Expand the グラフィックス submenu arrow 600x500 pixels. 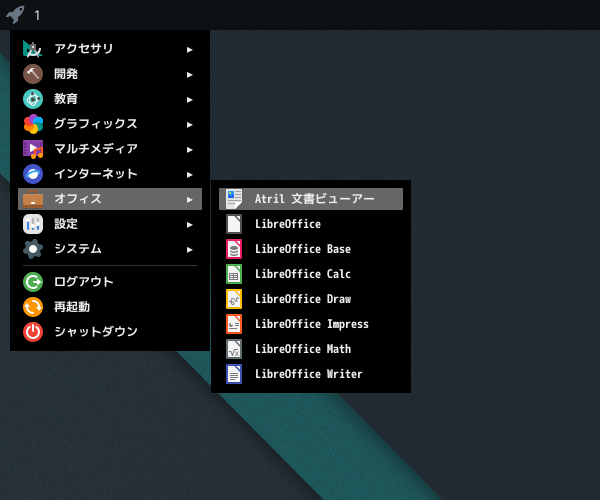(189, 125)
